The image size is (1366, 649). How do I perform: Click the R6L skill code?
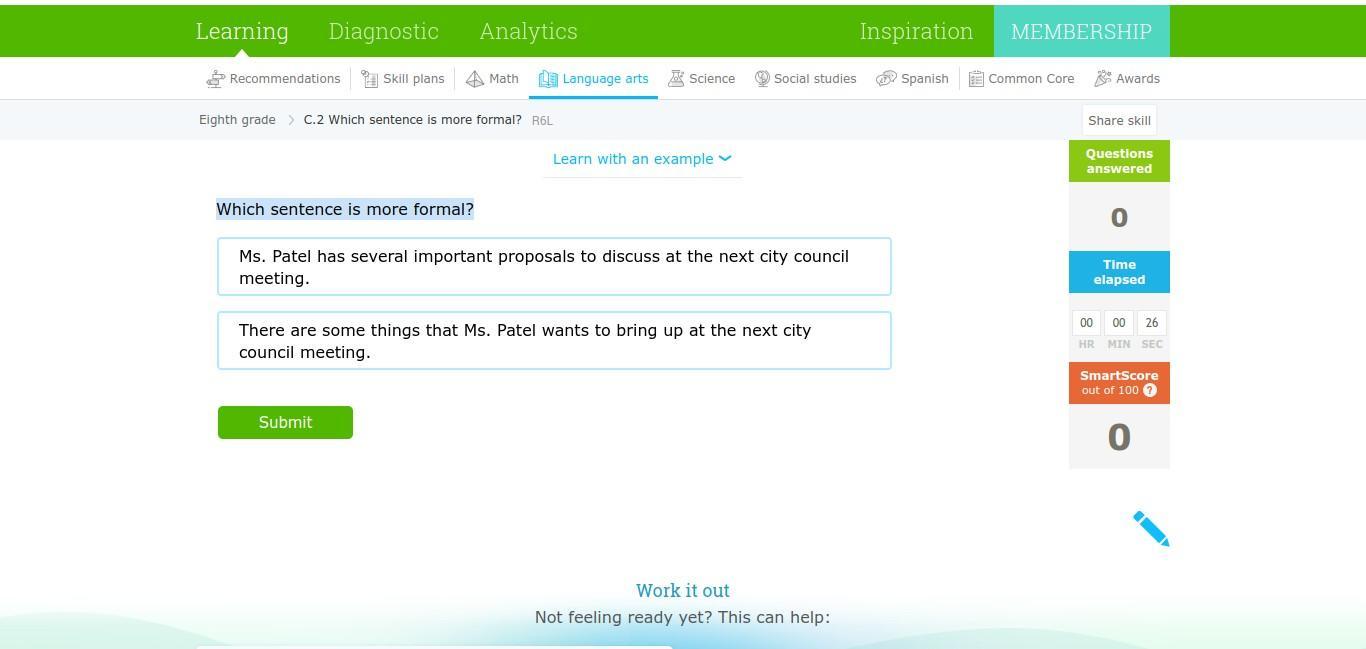click(x=542, y=121)
